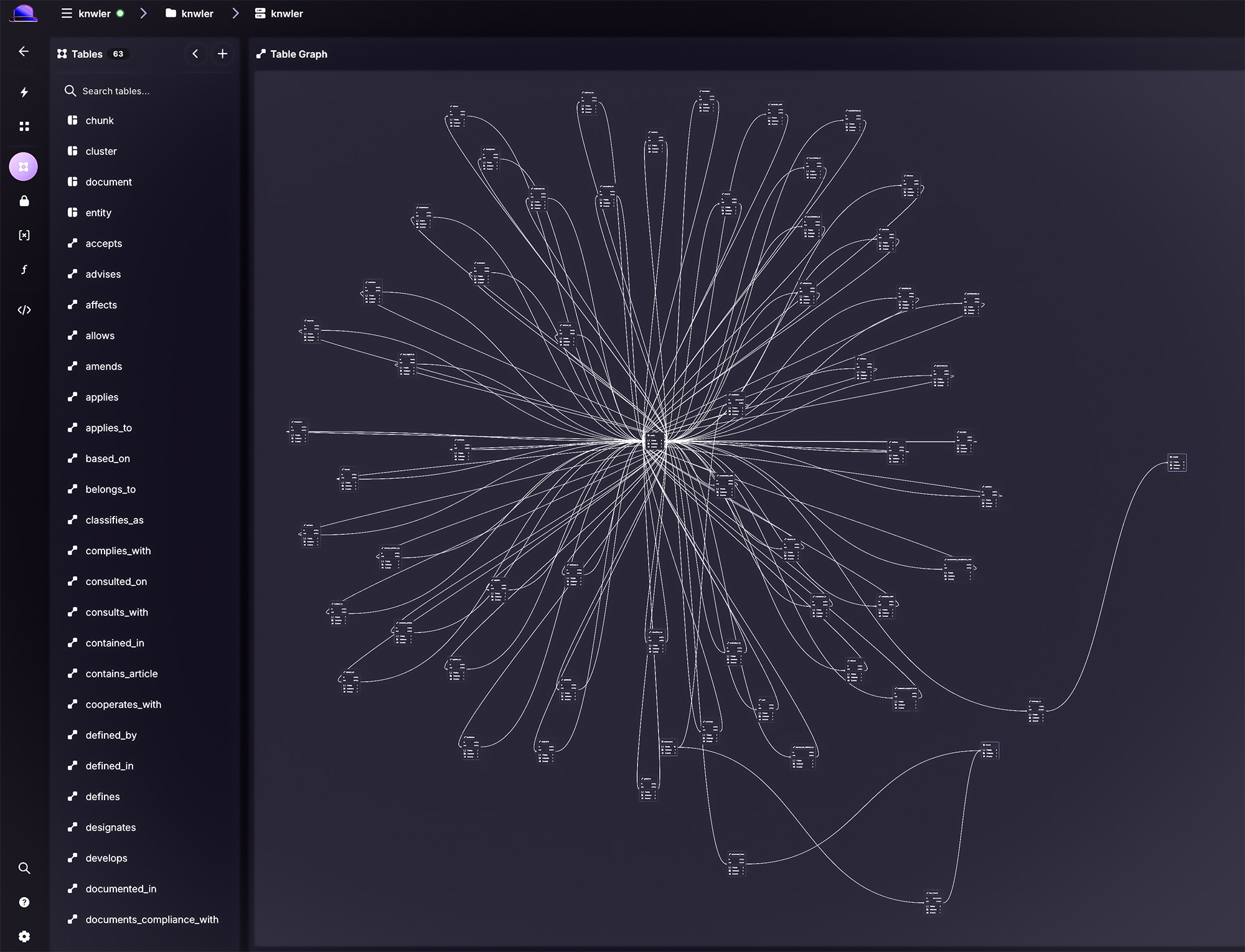Open the bracketed-x parameters icon
1245x952 pixels.
pos(24,235)
